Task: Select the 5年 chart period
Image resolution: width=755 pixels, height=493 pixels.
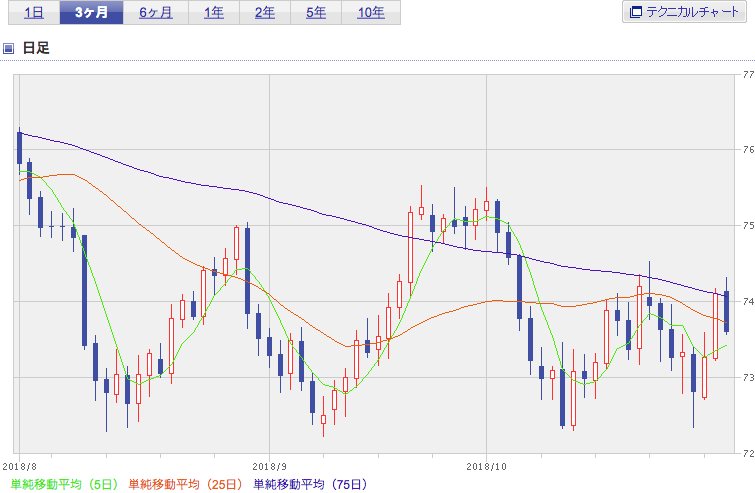Action: [x=316, y=13]
